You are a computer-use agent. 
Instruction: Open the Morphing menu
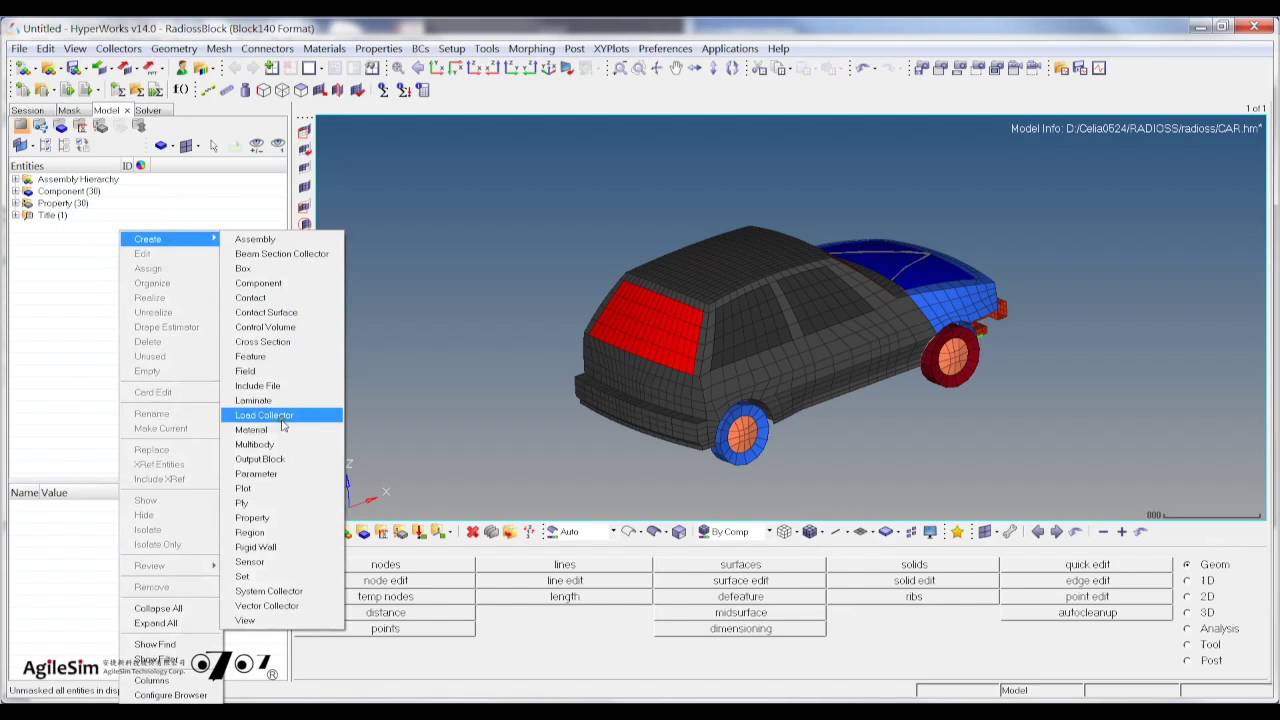coord(531,48)
